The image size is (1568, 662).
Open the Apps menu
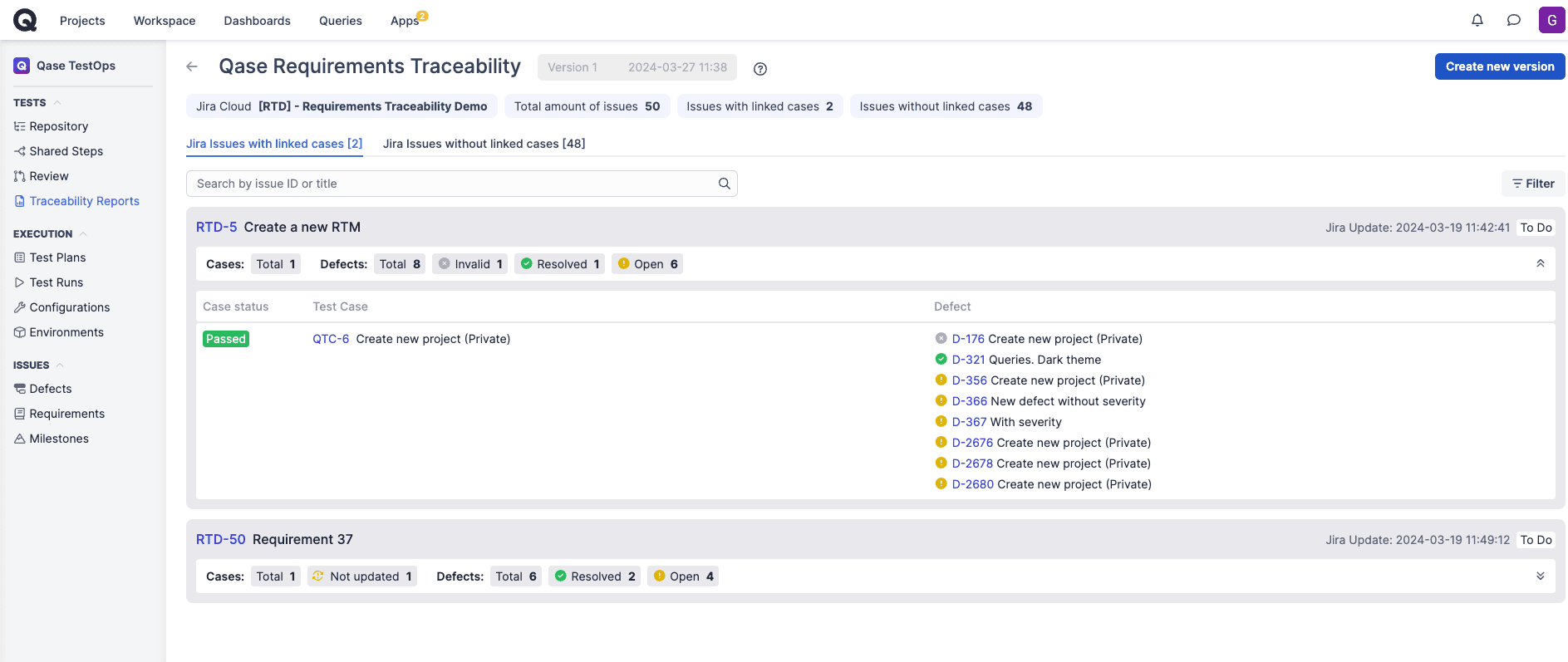click(x=405, y=21)
